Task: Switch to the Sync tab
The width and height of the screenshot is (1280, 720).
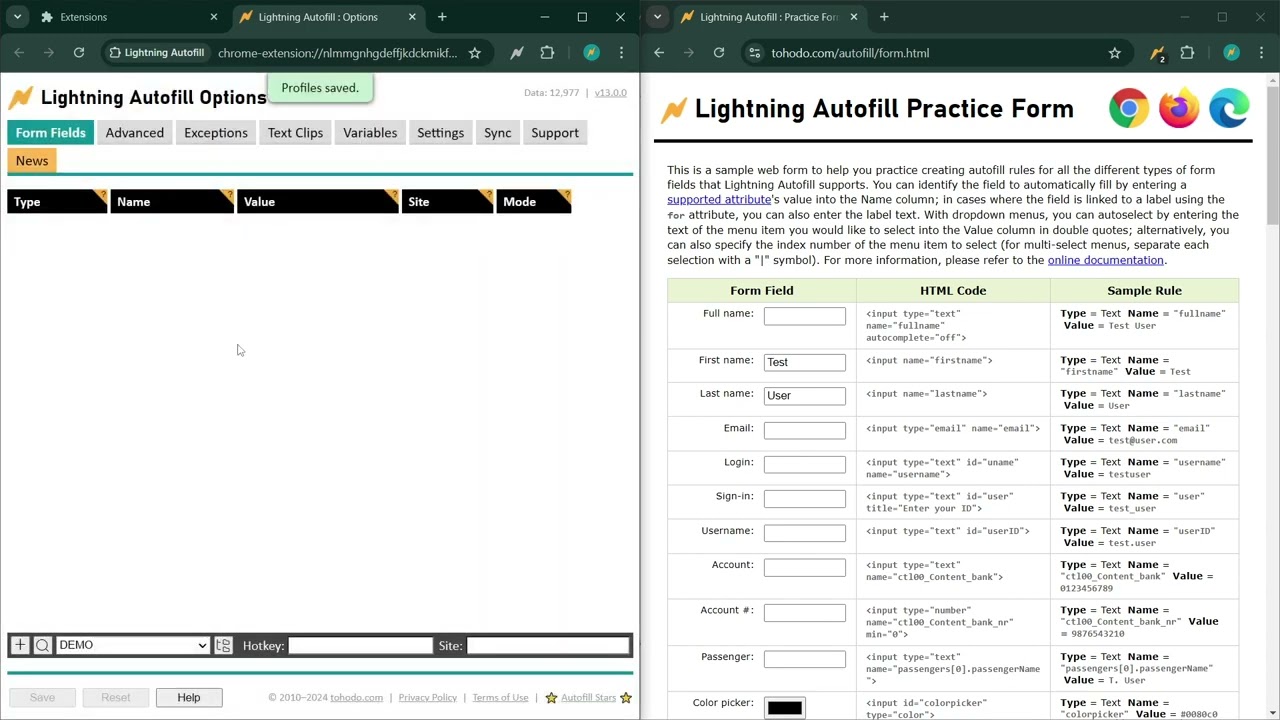Action: point(497,133)
